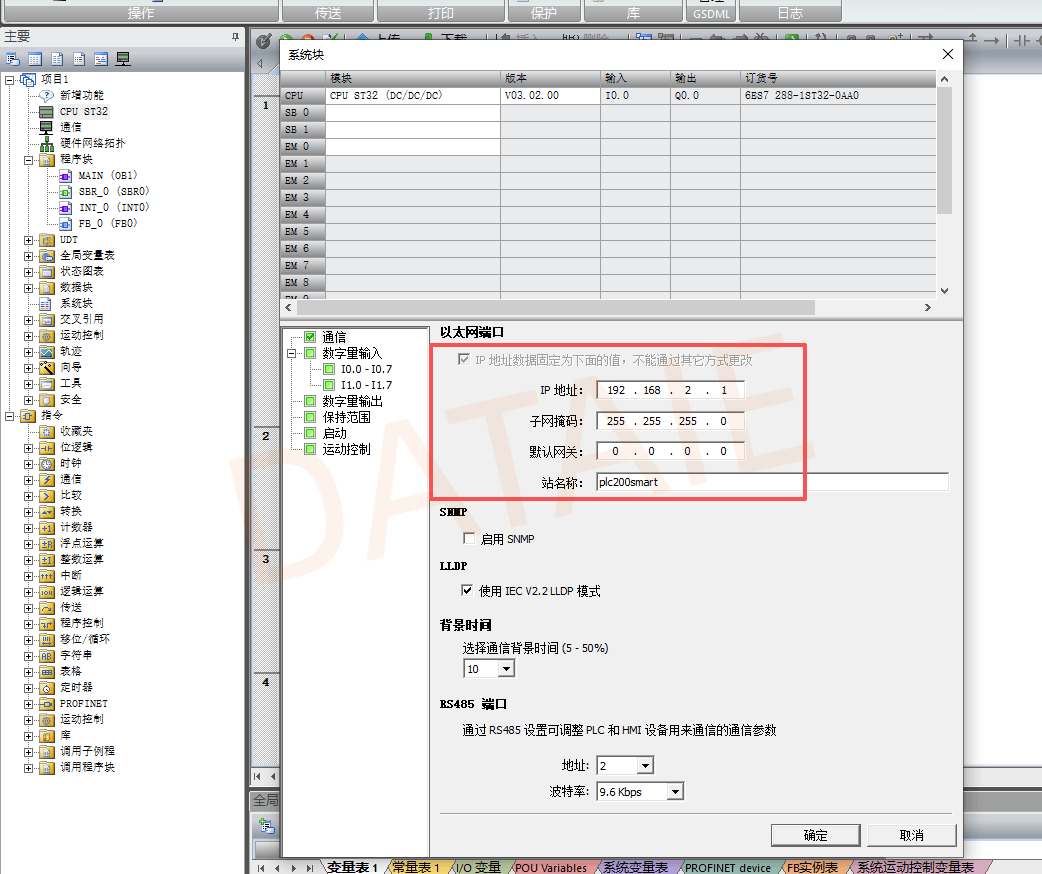The image size is (1042, 874).
Task: Toggle the 通信 checkbox in system block tree
Action: (x=310, y=337)
